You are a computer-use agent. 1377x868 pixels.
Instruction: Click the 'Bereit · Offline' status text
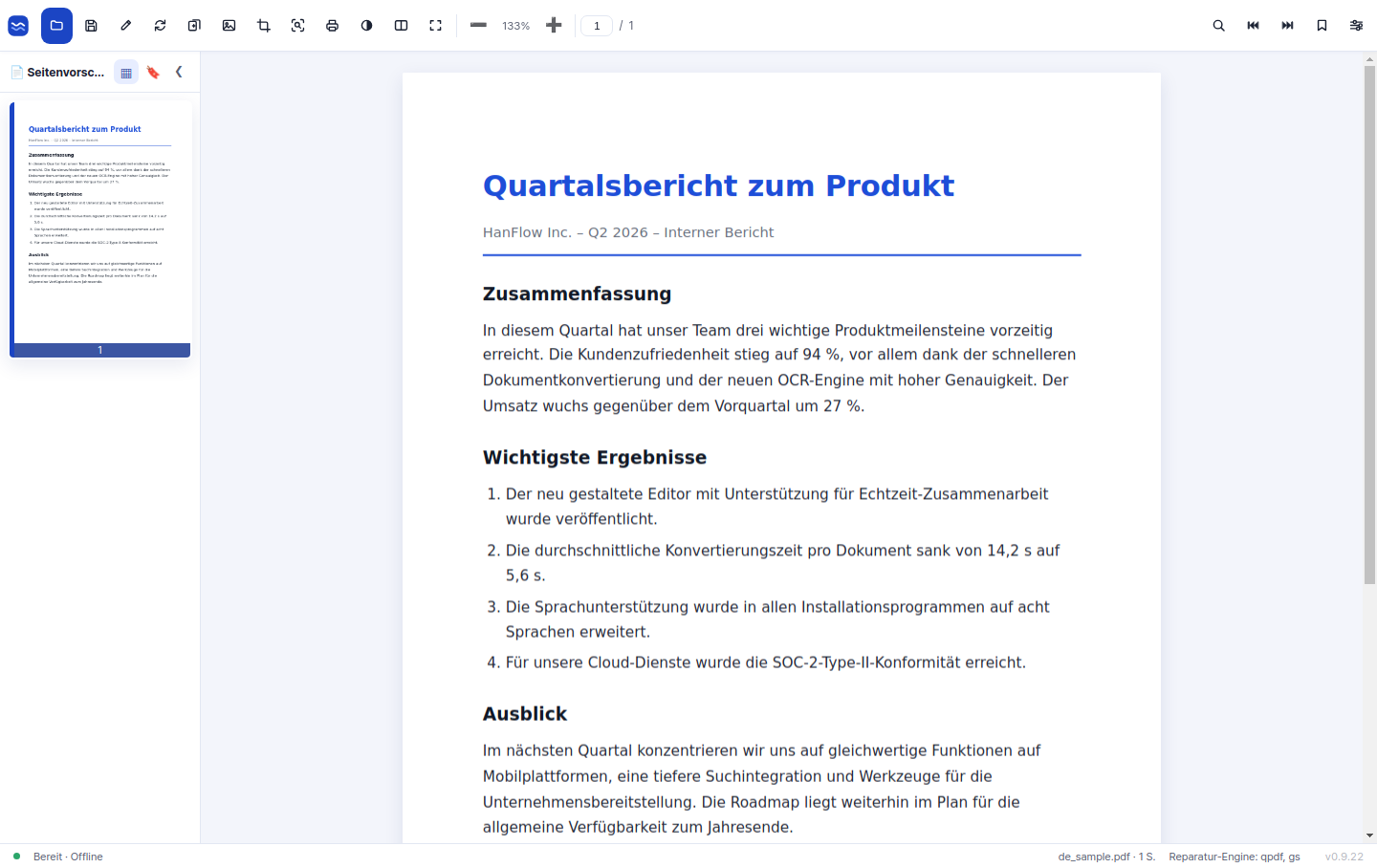click(x=68, y=857)
